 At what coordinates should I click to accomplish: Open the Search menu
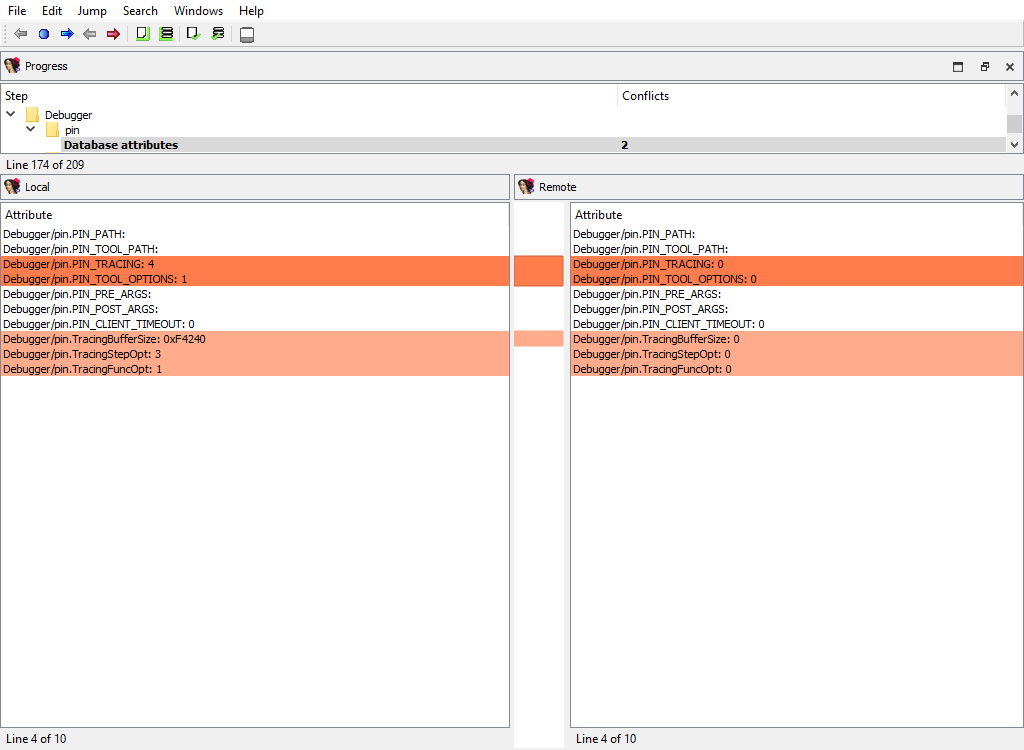click(140, 11)
